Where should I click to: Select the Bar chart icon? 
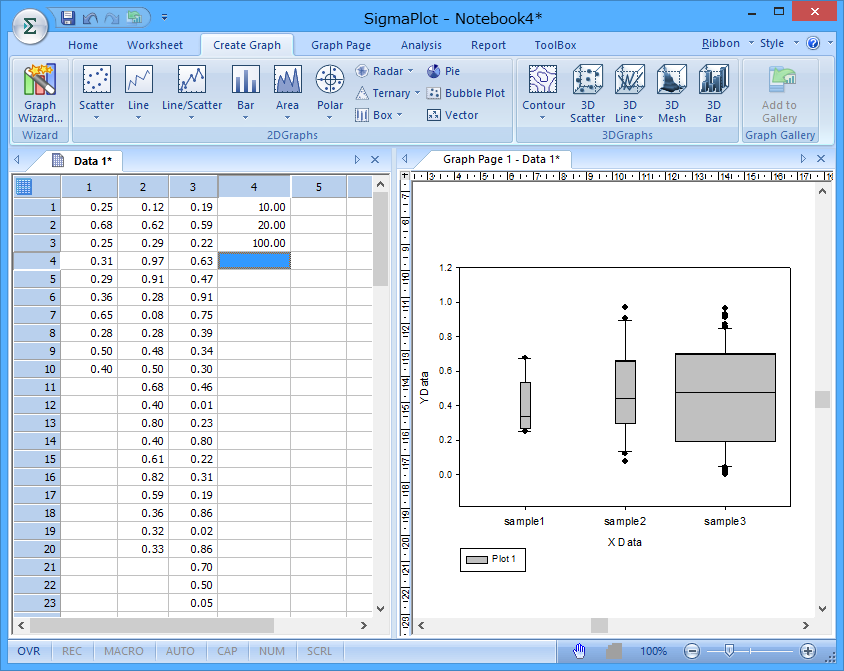(245, 80)
